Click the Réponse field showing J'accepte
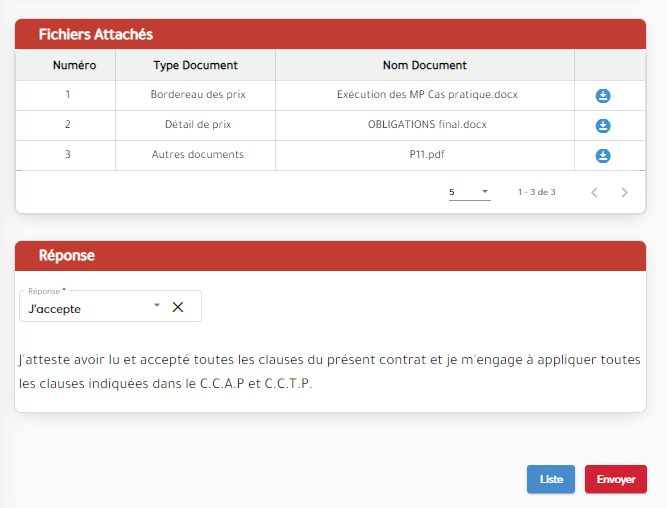This screenshot has width=667, height=508. point(85,309)
